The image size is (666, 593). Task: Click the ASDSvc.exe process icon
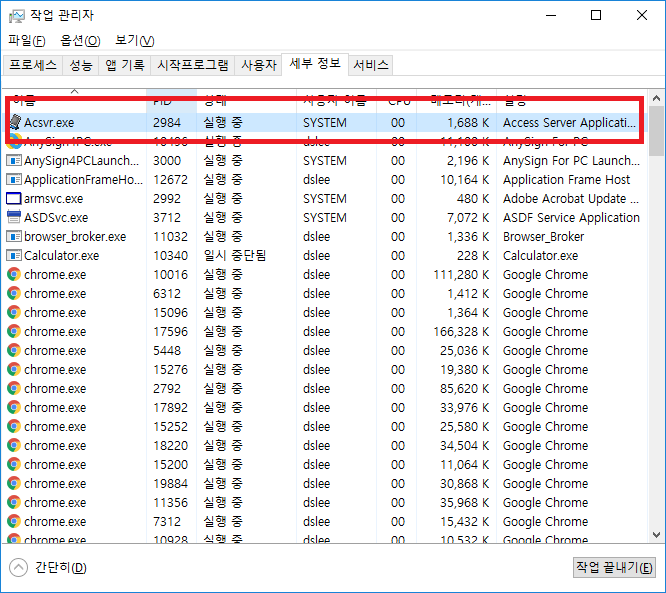click(14, 217)
